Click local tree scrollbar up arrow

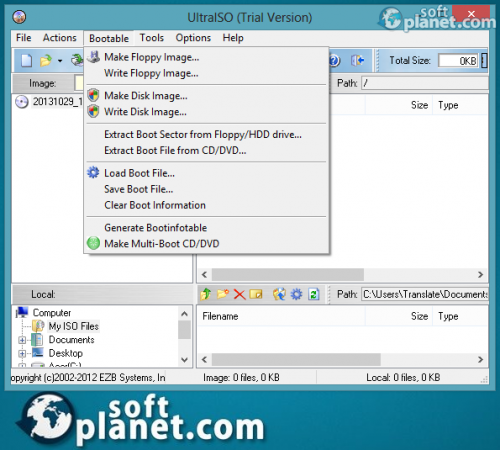[x=184, y=314]
